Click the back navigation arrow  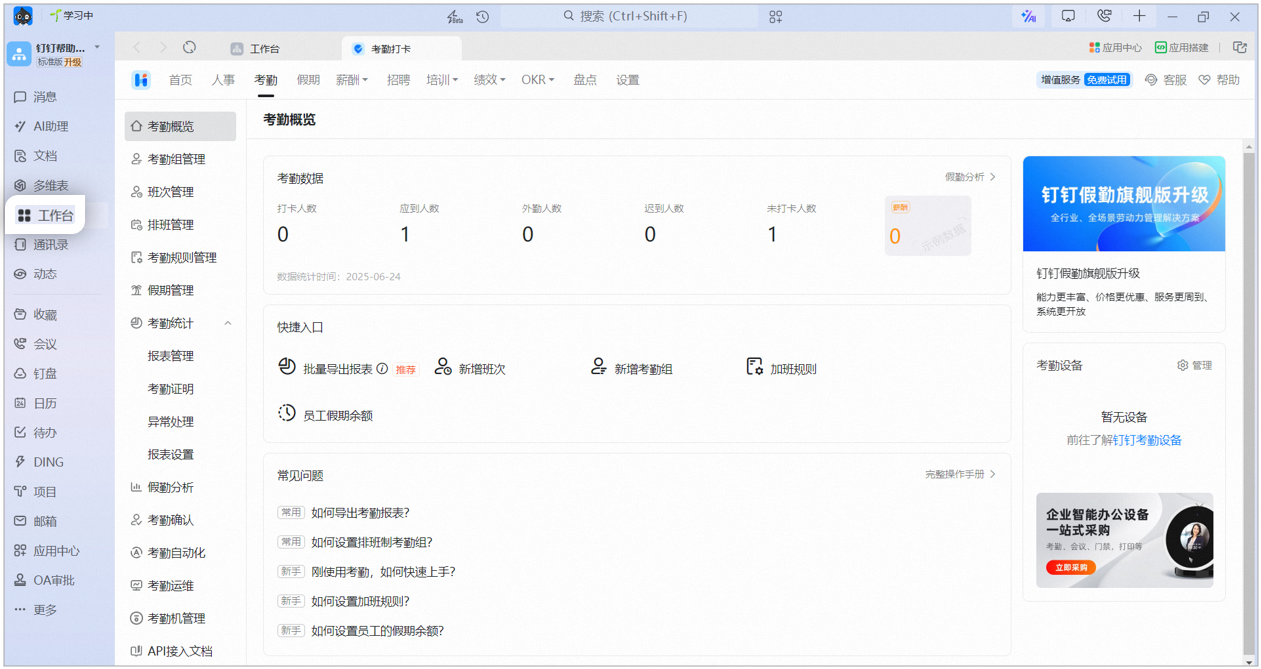click(x=137, y=48)
